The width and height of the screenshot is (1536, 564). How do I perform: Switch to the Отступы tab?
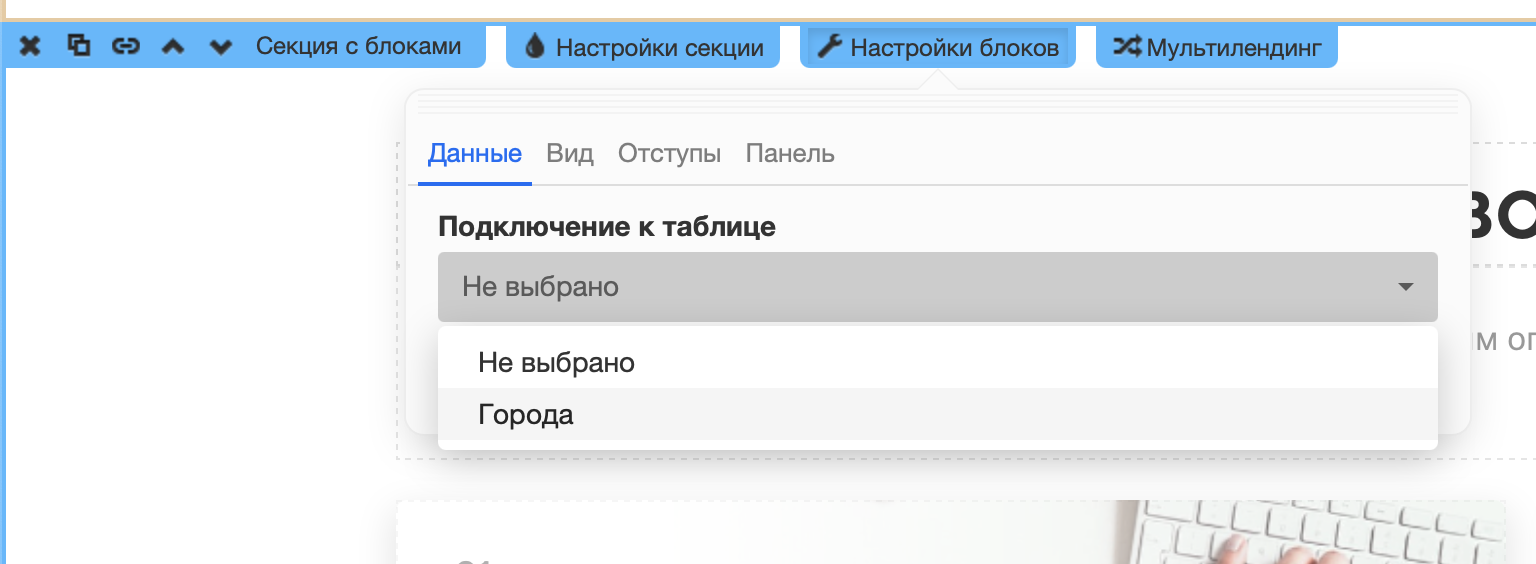coord(669,154)
